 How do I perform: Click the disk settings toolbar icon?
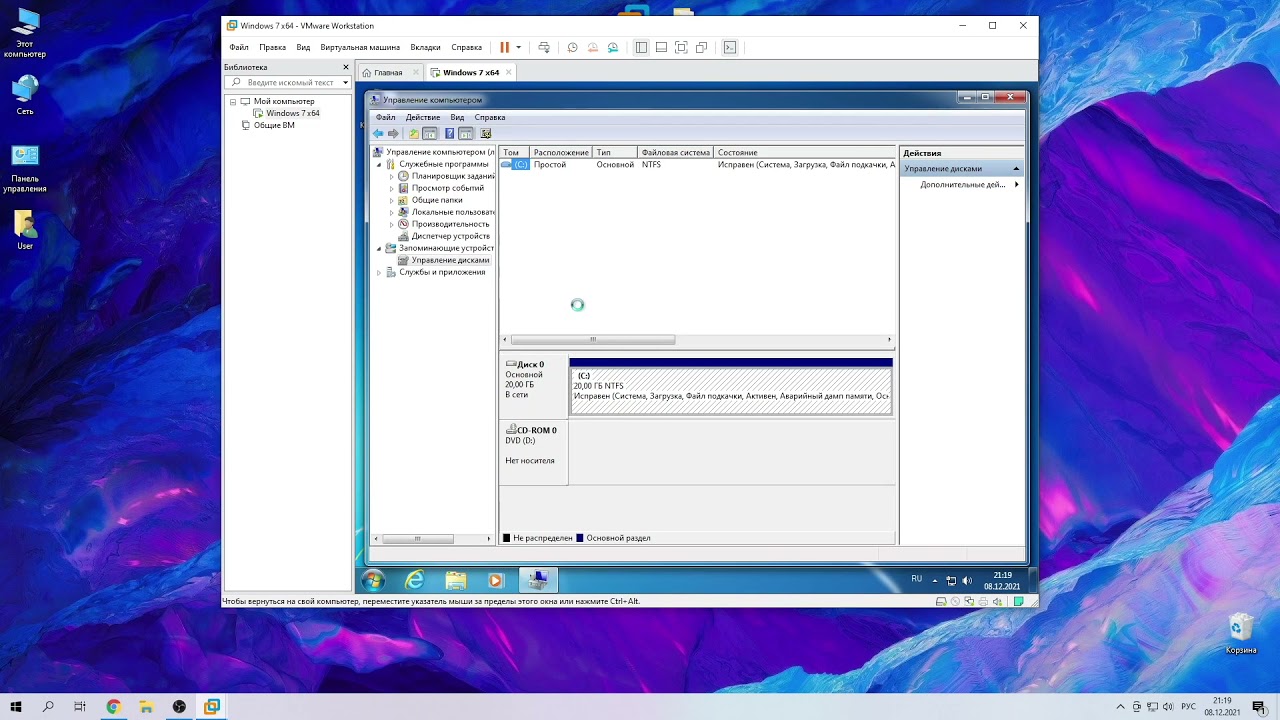click(486, 133)
